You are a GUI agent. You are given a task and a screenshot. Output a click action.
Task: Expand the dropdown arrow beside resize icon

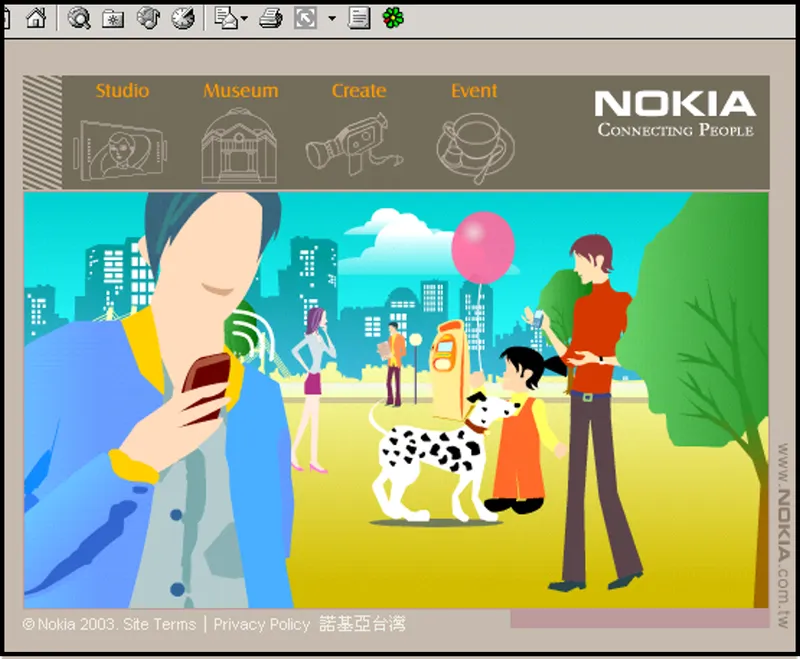(332, 19)
